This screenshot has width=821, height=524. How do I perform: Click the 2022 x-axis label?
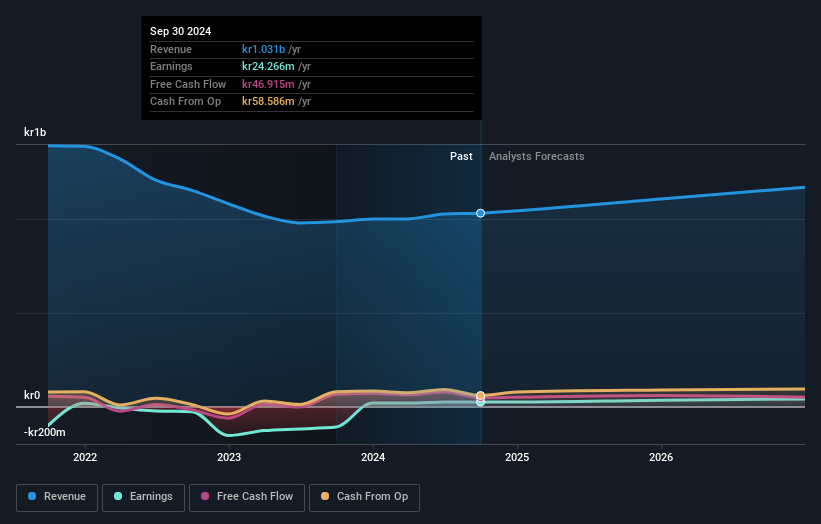[85, 457]
